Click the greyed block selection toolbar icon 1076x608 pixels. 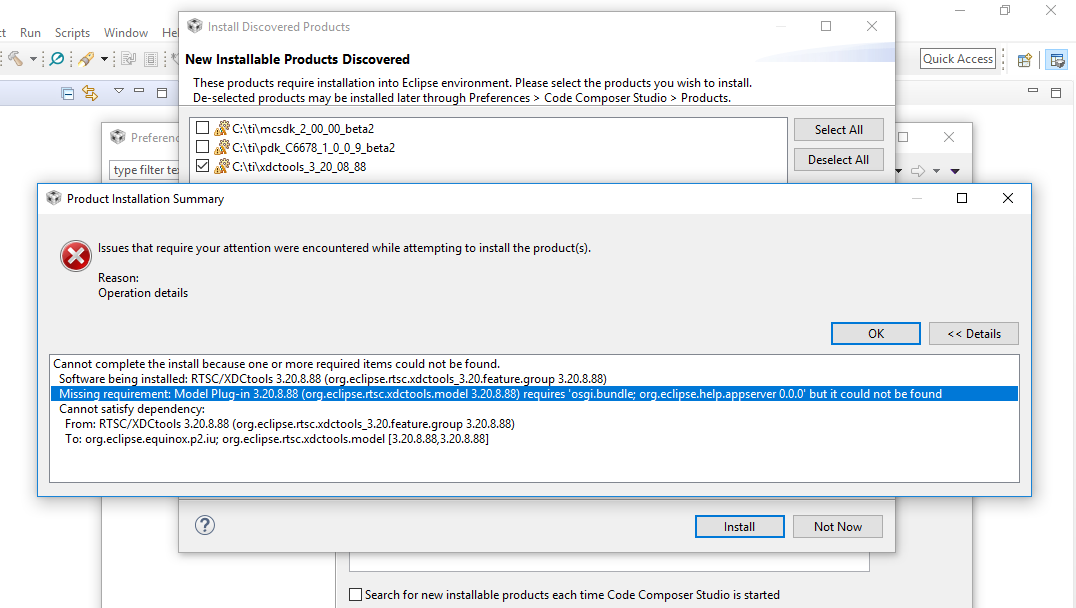point(151,59)
